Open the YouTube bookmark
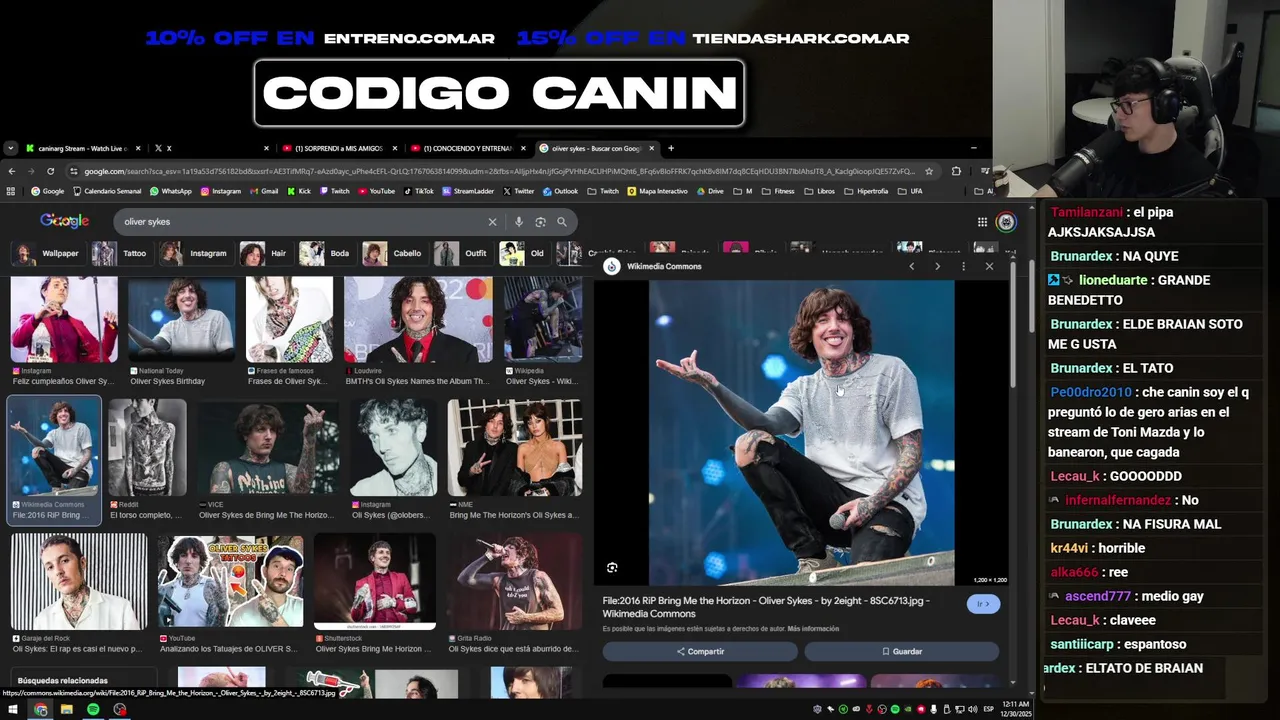The width and height of the screenshot is (1280, 720). click(x=376, y=191)
